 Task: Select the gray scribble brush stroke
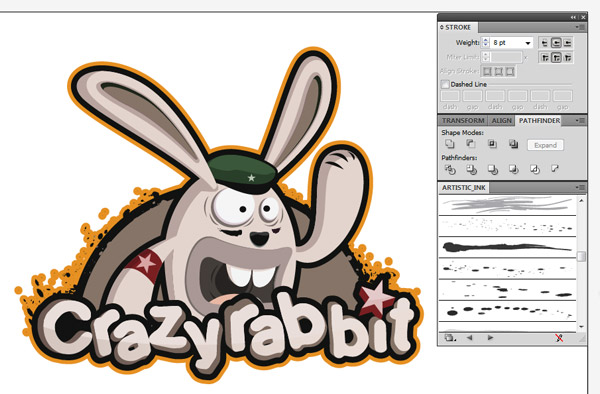click(507, 205)
